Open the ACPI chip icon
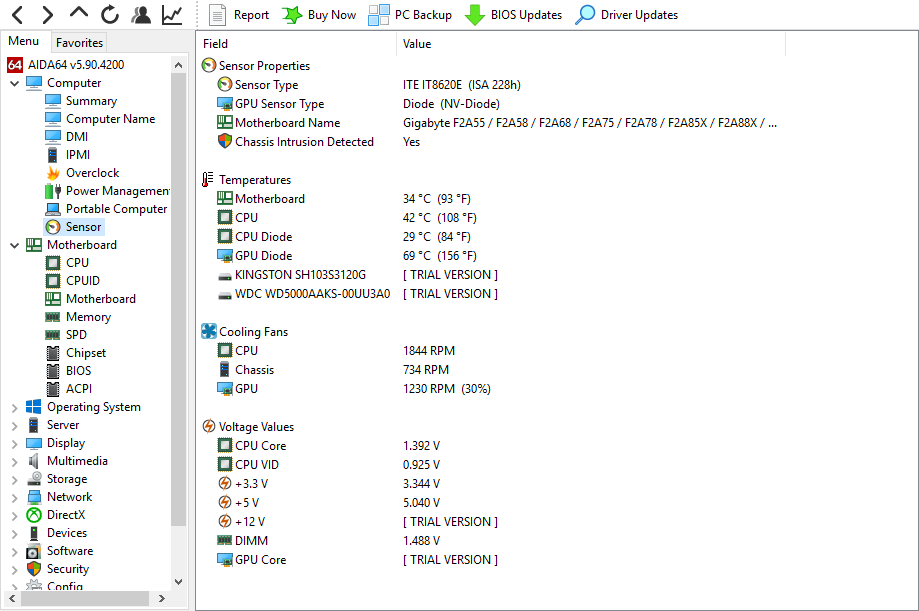 coord(53,389)
